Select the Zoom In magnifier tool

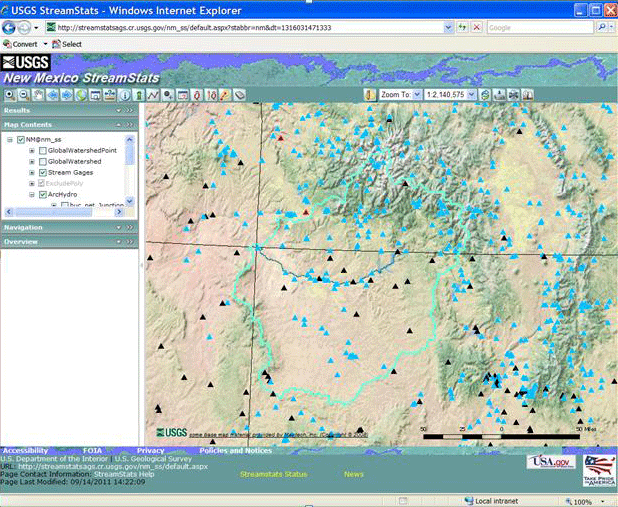point(10,95)
